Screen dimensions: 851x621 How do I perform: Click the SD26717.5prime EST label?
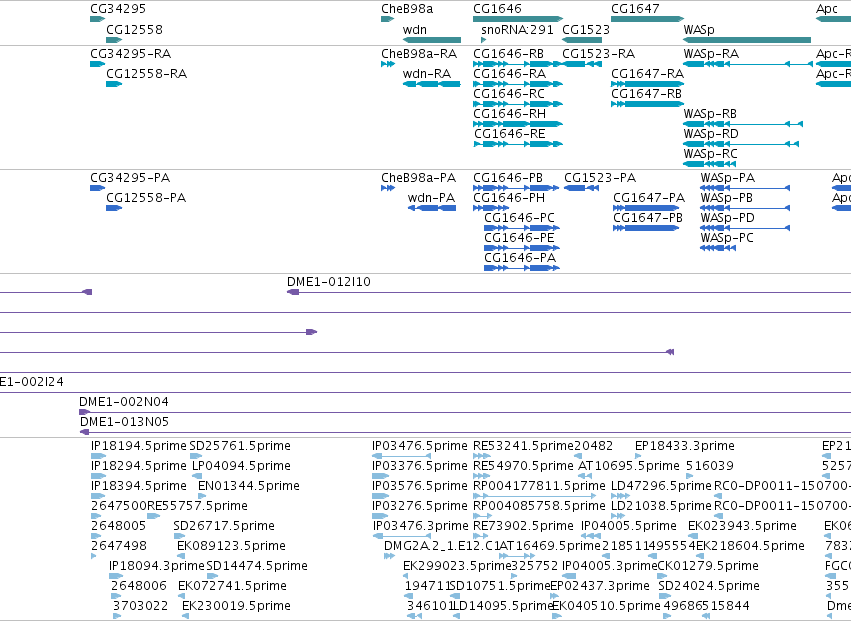point(224,526)
